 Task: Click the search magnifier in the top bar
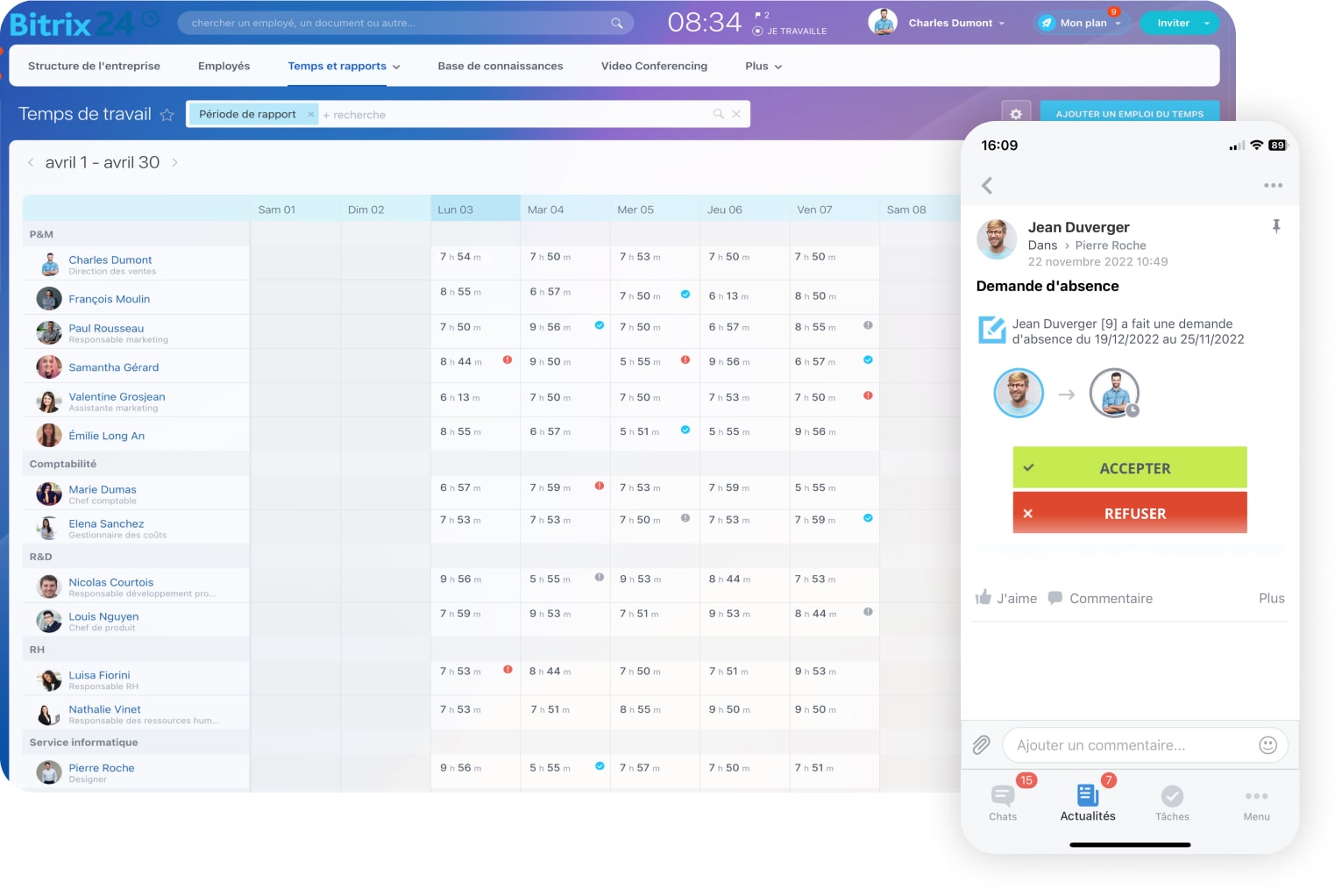coord(617,23)
